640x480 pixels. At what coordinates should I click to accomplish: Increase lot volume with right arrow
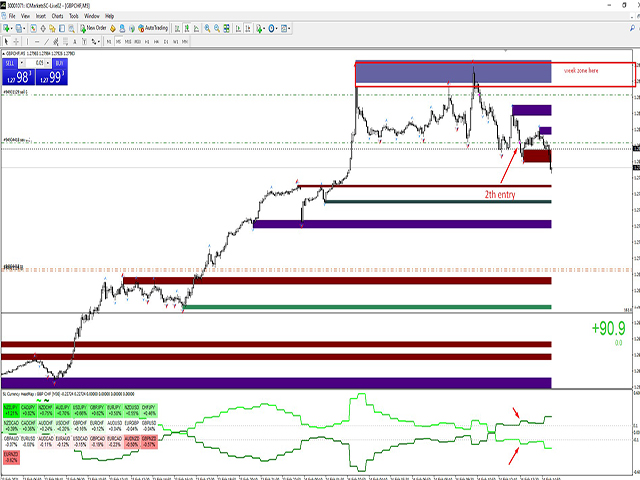[48, 63]
